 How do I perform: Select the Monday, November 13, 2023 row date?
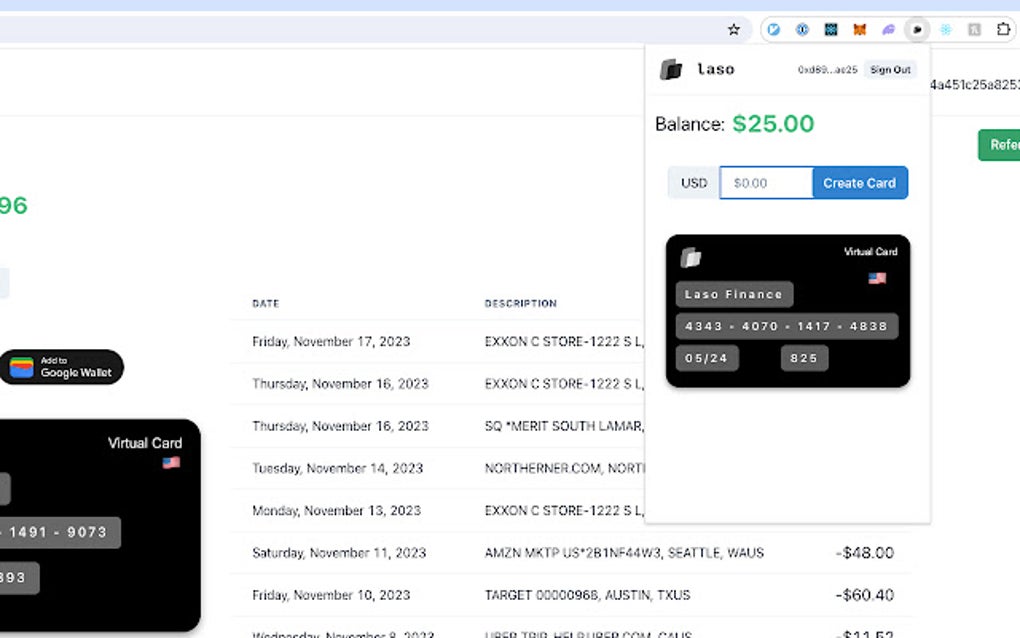pyautogui.click(x=336, y=511)
